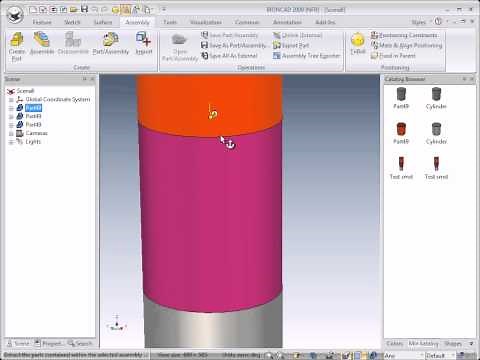Click Positioning Constraints command

tap(404, 35)
